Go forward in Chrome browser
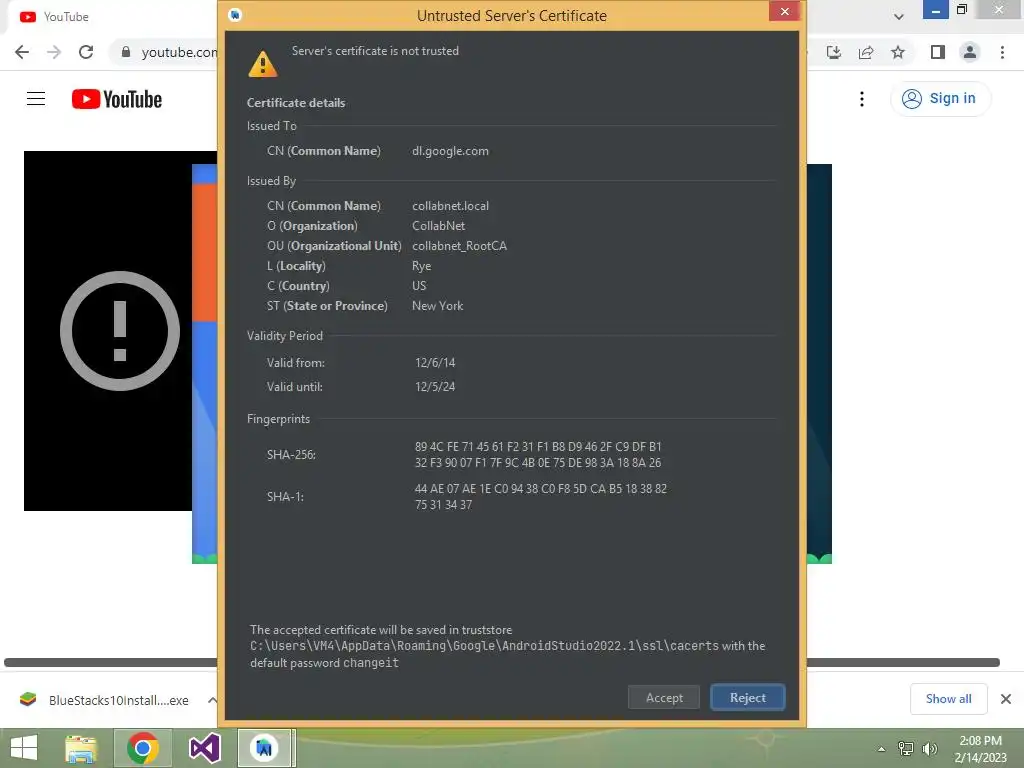 click(x=54, y=52)
